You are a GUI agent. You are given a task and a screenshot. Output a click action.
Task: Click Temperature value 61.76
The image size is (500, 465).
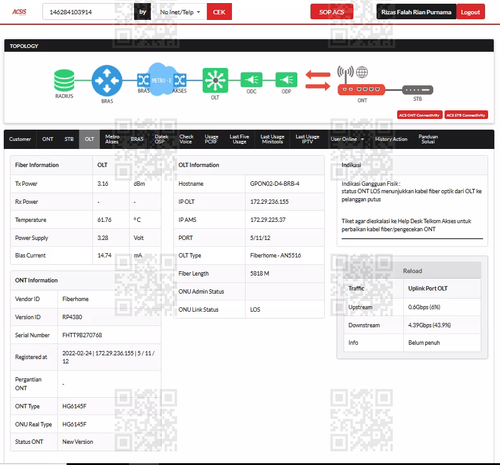coord(104,220)
